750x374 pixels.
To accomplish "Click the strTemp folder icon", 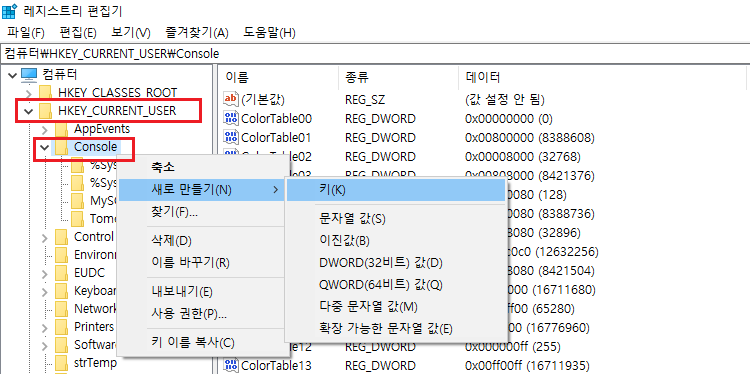I will [62, 364].
